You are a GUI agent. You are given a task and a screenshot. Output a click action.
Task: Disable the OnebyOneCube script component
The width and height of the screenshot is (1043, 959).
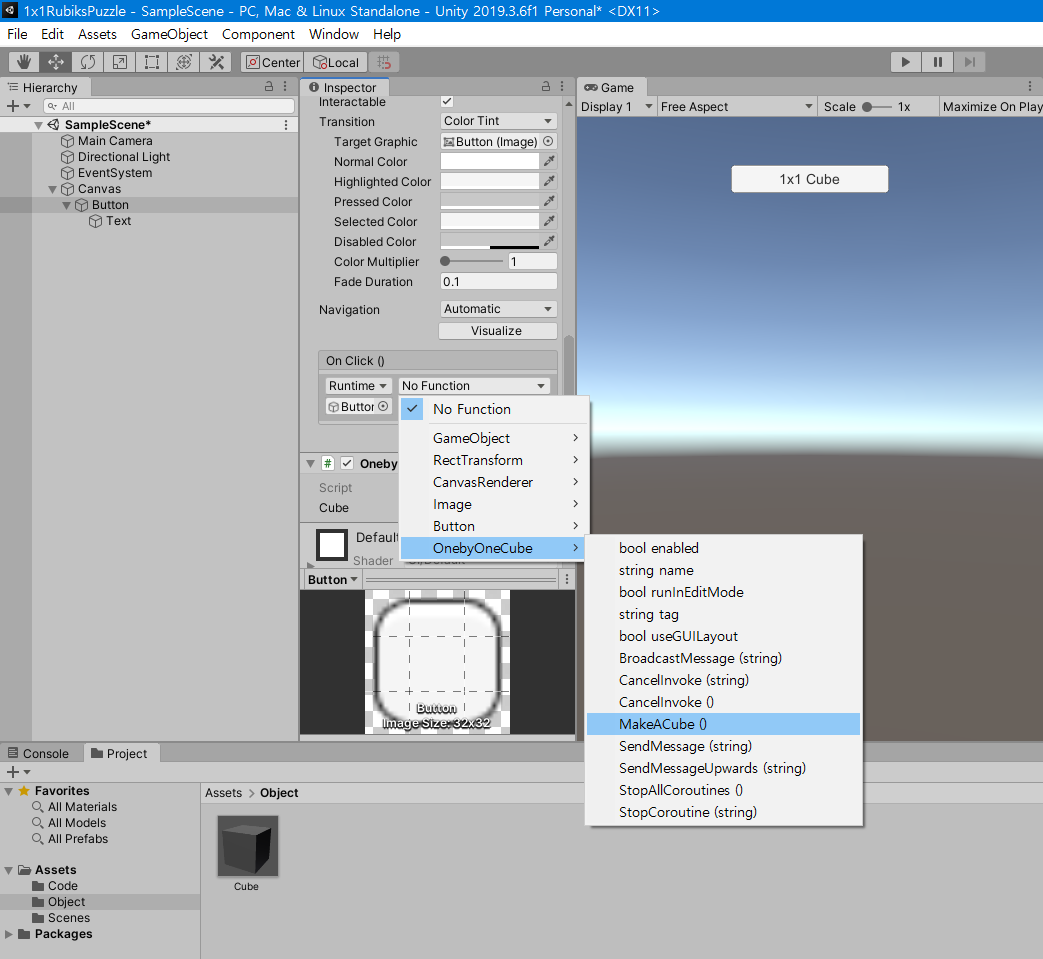[347, 463]
